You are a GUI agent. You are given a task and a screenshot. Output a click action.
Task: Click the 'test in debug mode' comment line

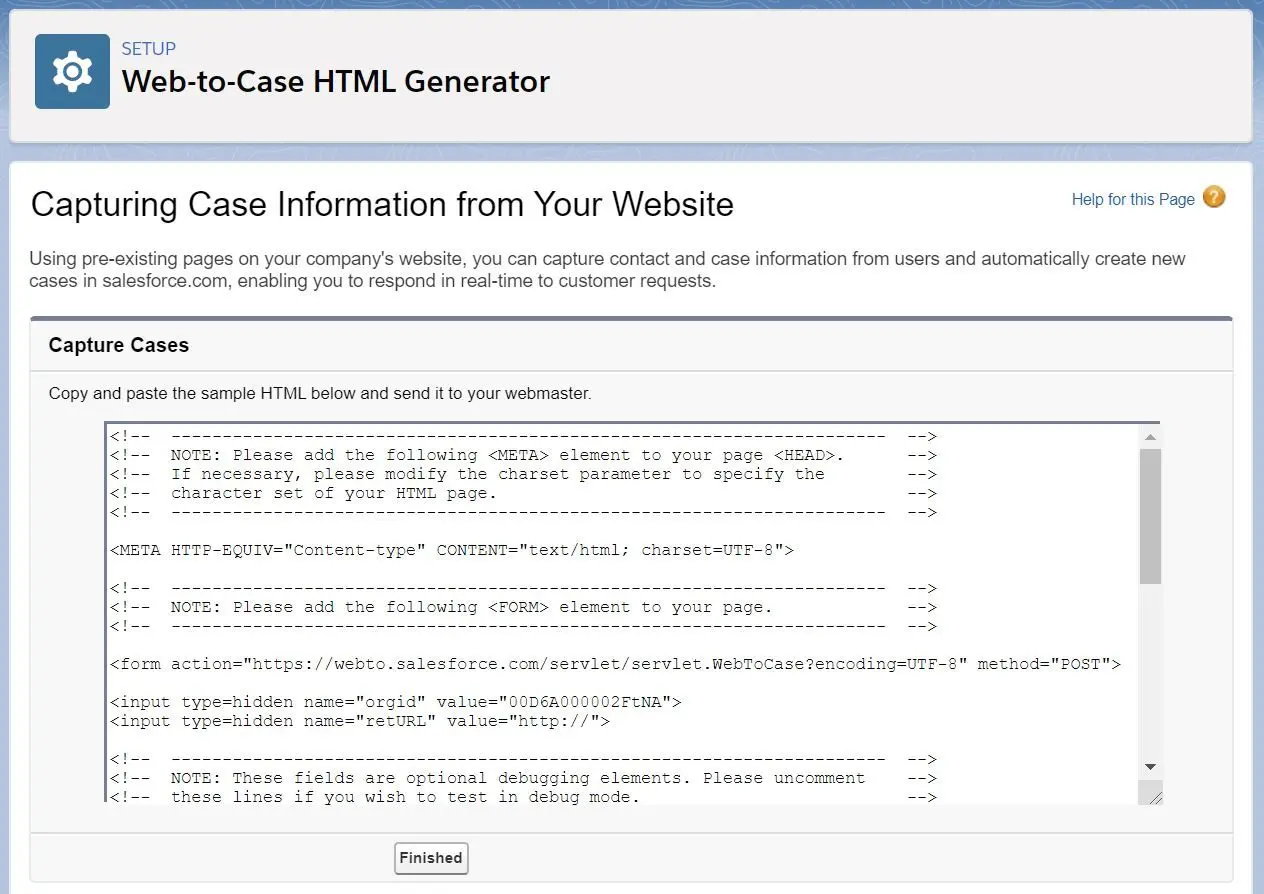[x=523, y=797]
